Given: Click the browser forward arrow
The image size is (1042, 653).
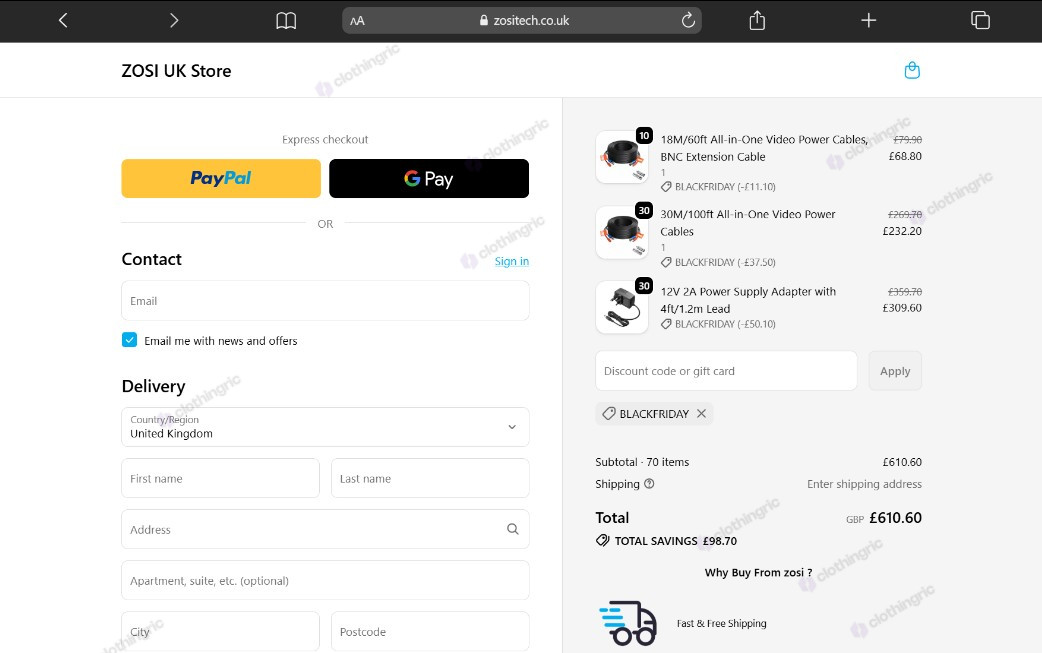Looking at the screenshot, I should [174, 21].
